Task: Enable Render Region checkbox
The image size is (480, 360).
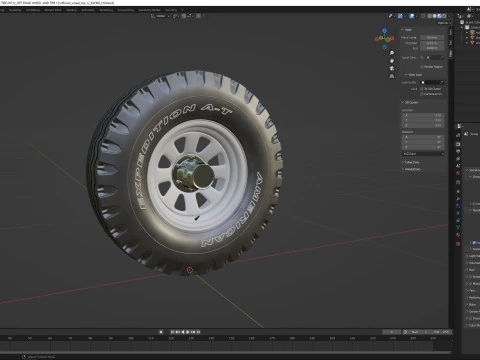Action: click(x=422, y=67)
